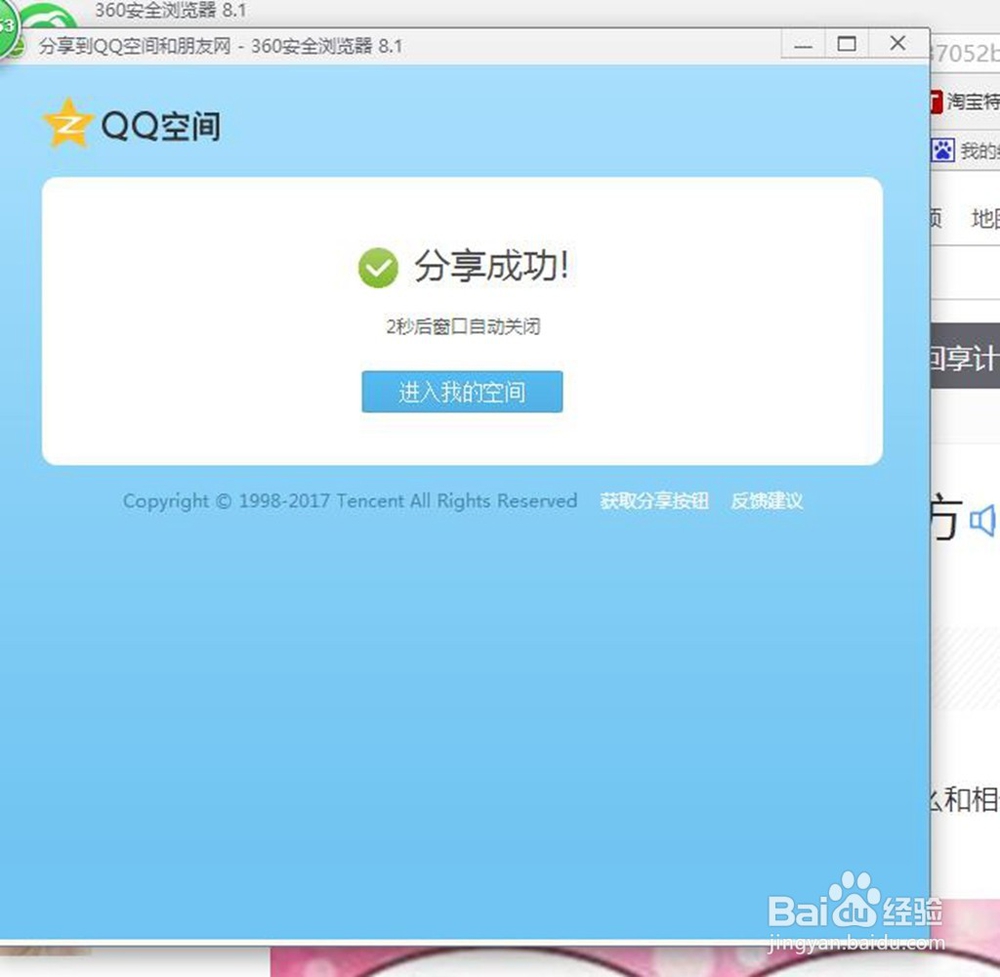The image size is (1000, 977).
Task: Maximize the QQ空间 share window
Action: [x=846, y=45]
